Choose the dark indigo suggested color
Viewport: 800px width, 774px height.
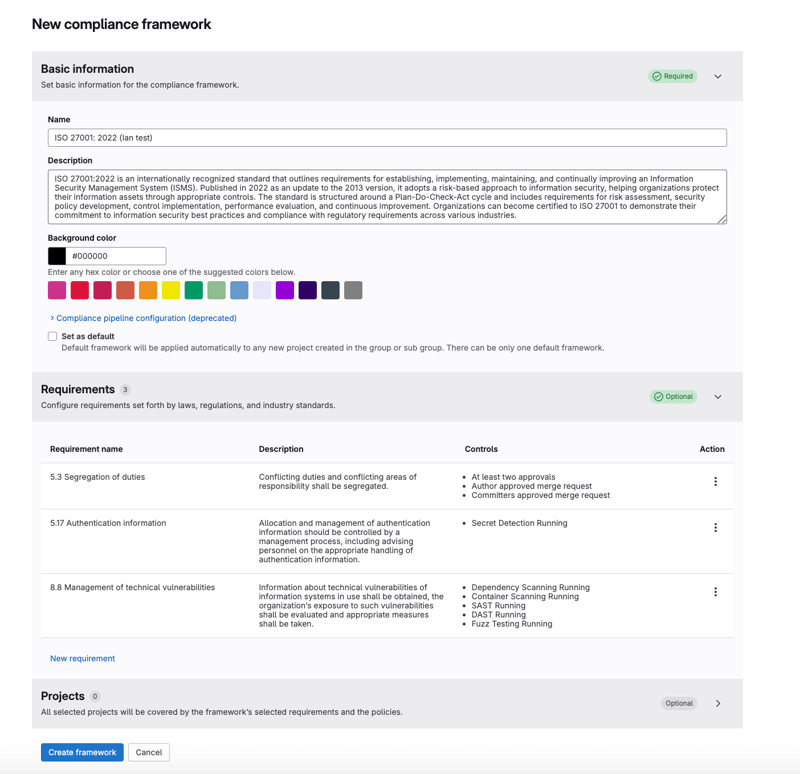(308, 290)
